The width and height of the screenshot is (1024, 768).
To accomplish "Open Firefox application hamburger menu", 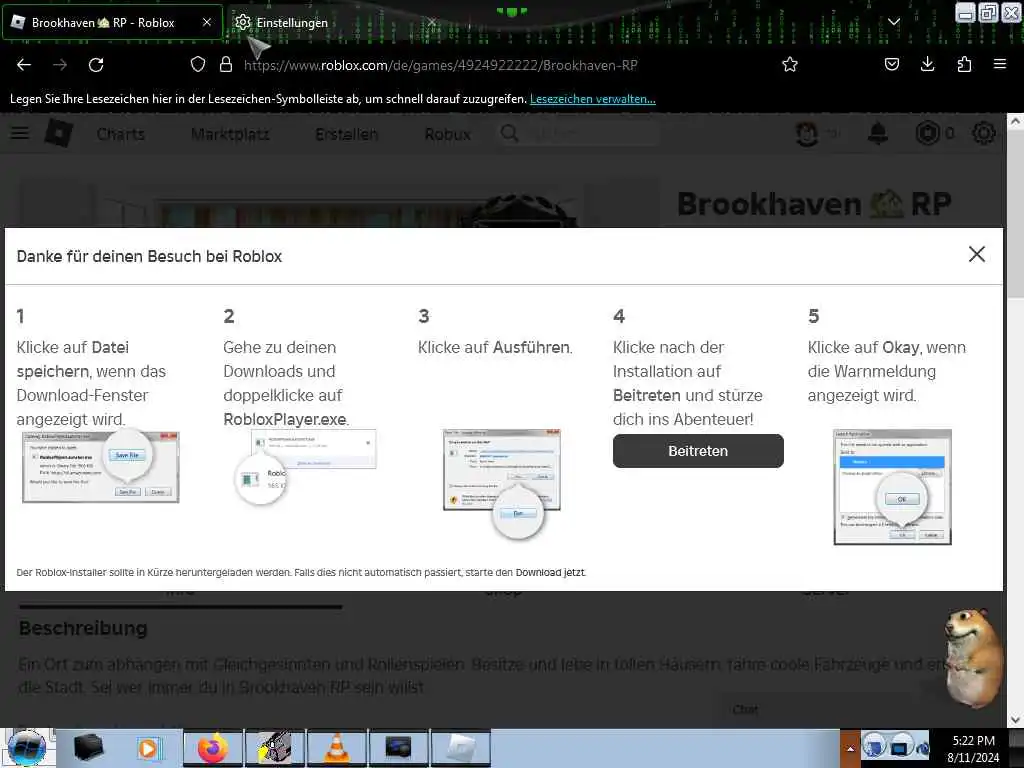I will [999, 64].
